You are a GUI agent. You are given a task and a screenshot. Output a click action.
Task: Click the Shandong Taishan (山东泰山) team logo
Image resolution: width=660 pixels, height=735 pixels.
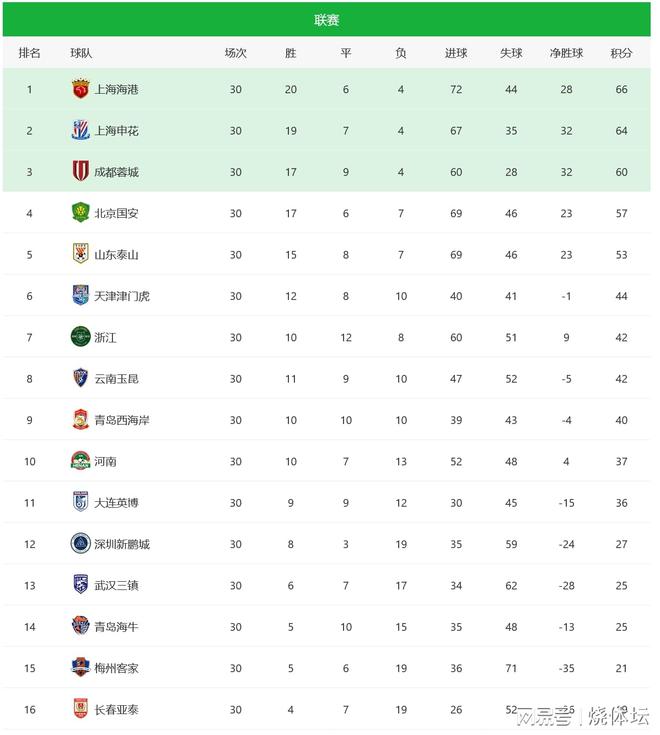tap(80, 254)
